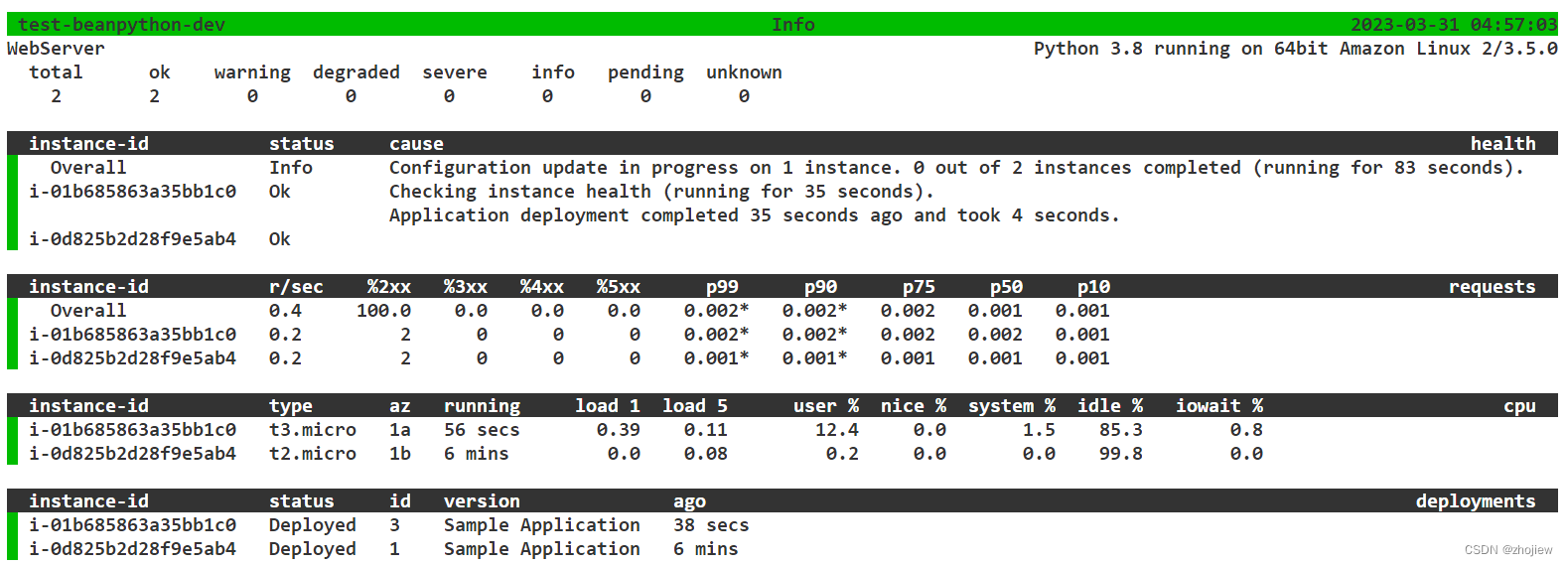The height and width of the screenshot is (566, 1568).
Task: Click the %2xx column header
Action: (x=389, y=287)
